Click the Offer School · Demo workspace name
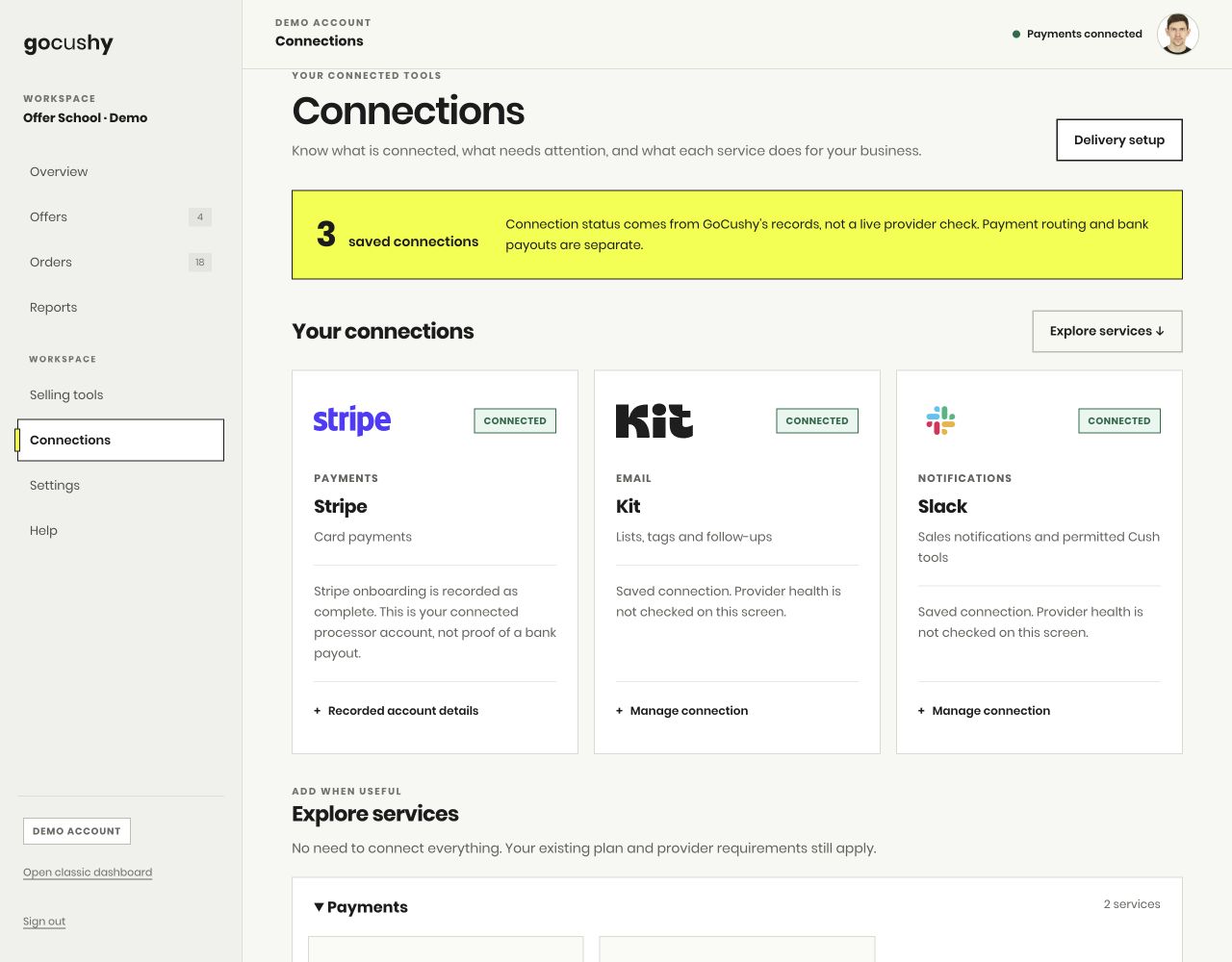This screenshot has width=1232, height=962. (x=86, y=117)
